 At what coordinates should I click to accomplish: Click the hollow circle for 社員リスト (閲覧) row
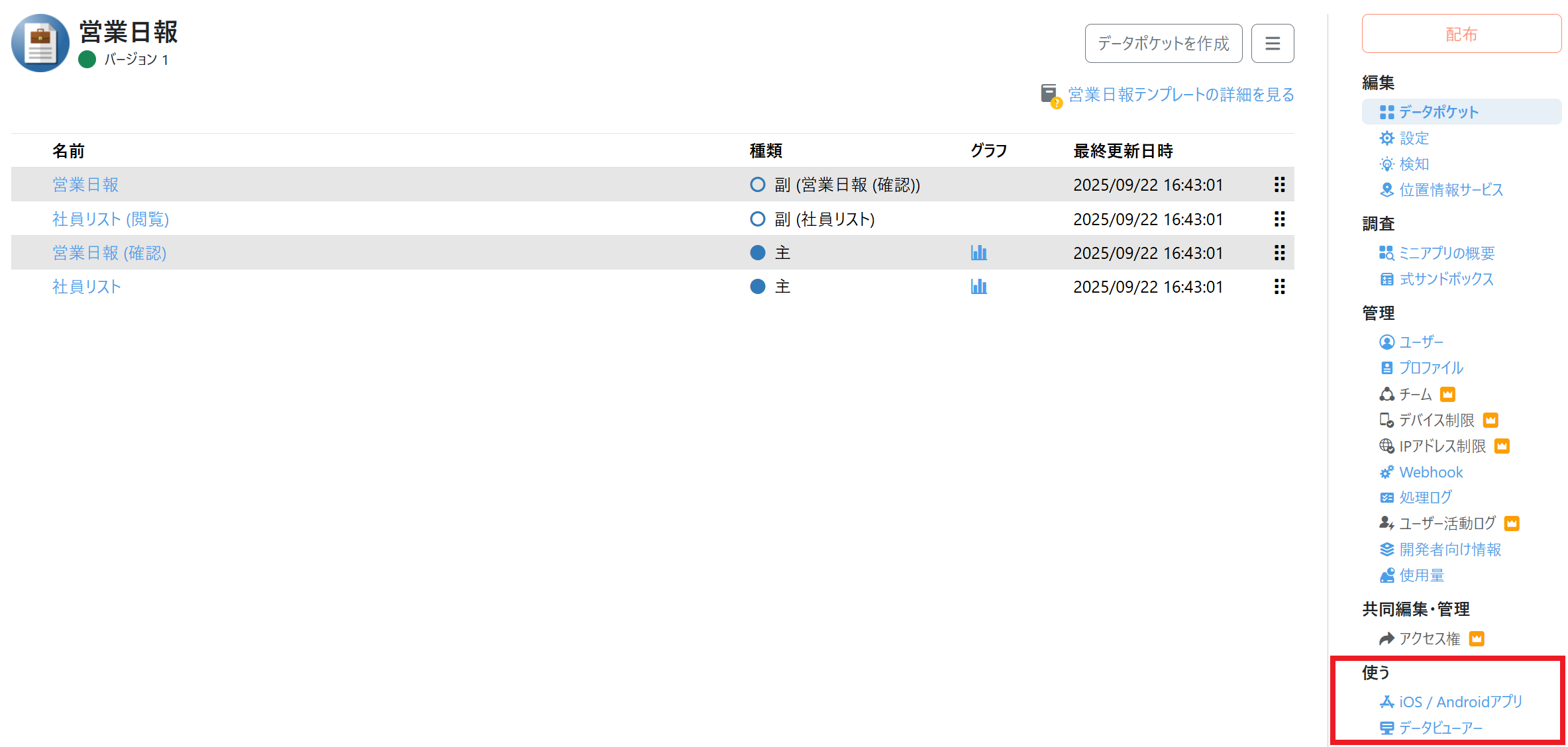tap(757, 219)
